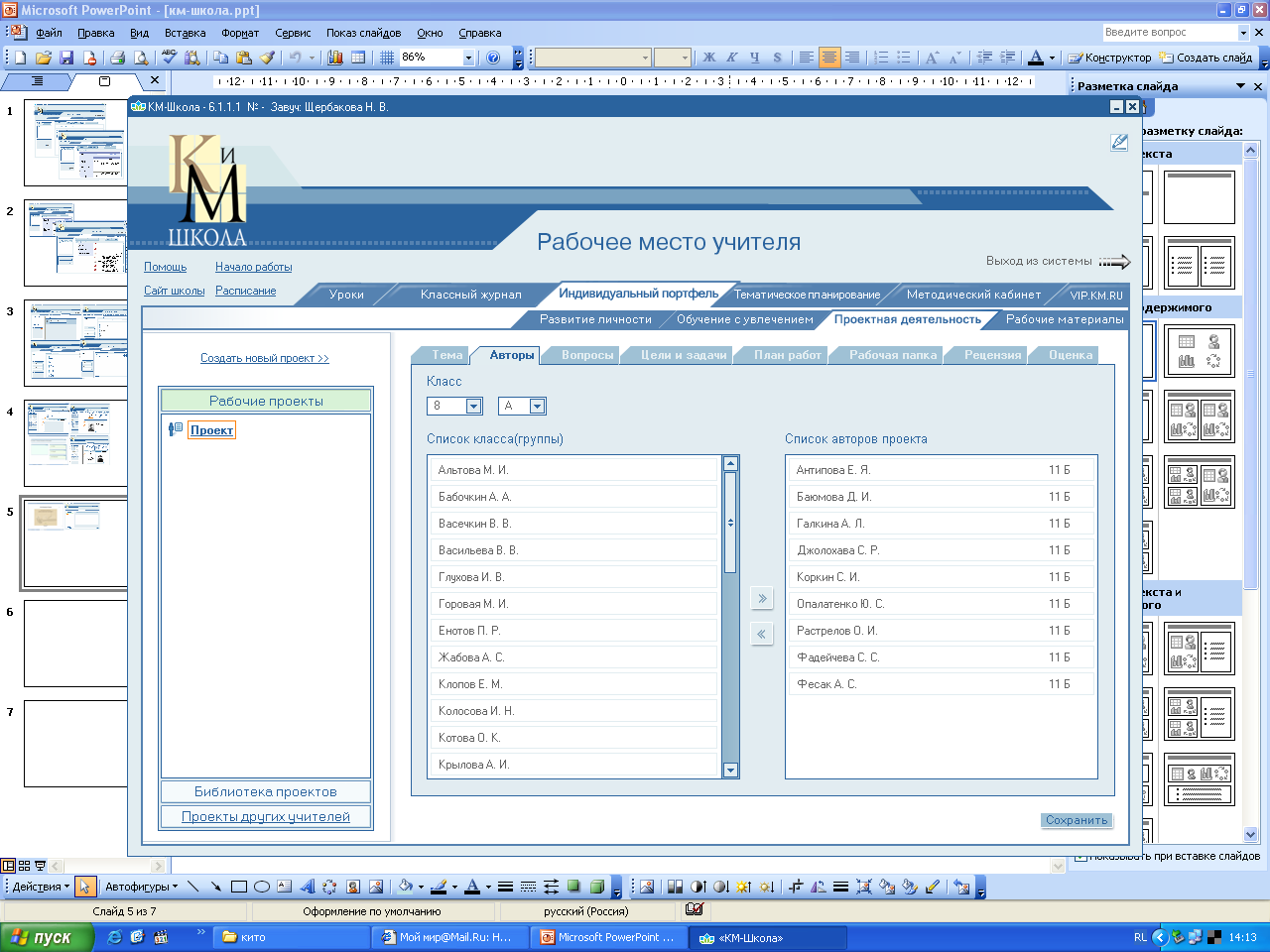Align text left in formatting toolbar

807,58
